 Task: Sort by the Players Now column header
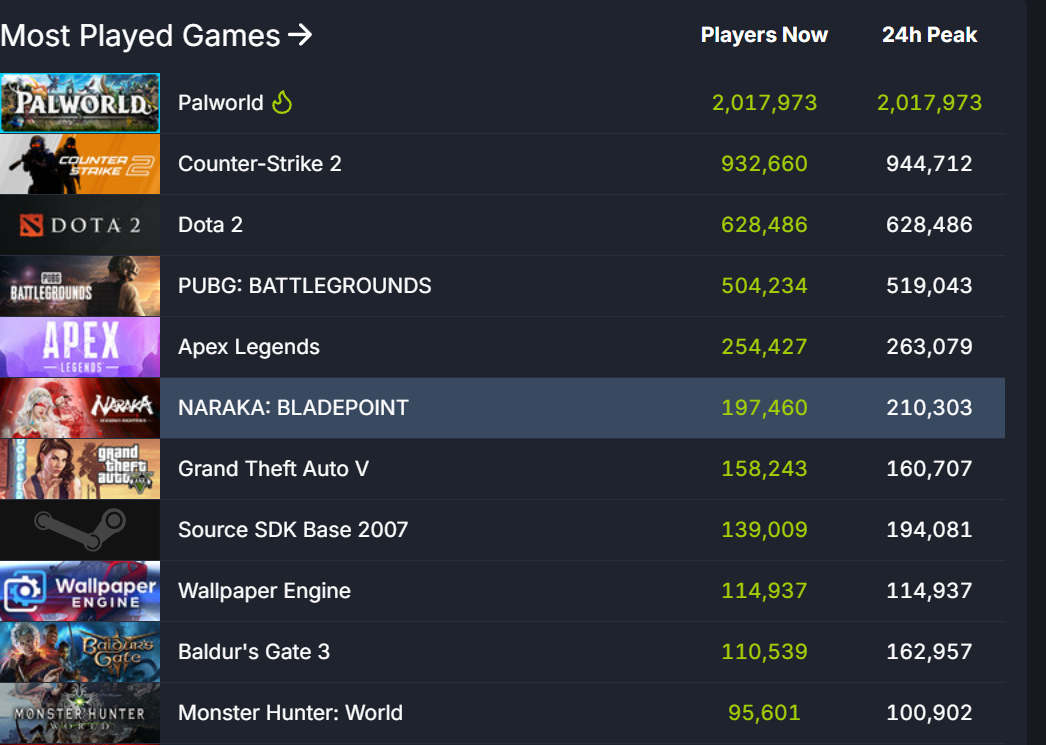point(764,35)
